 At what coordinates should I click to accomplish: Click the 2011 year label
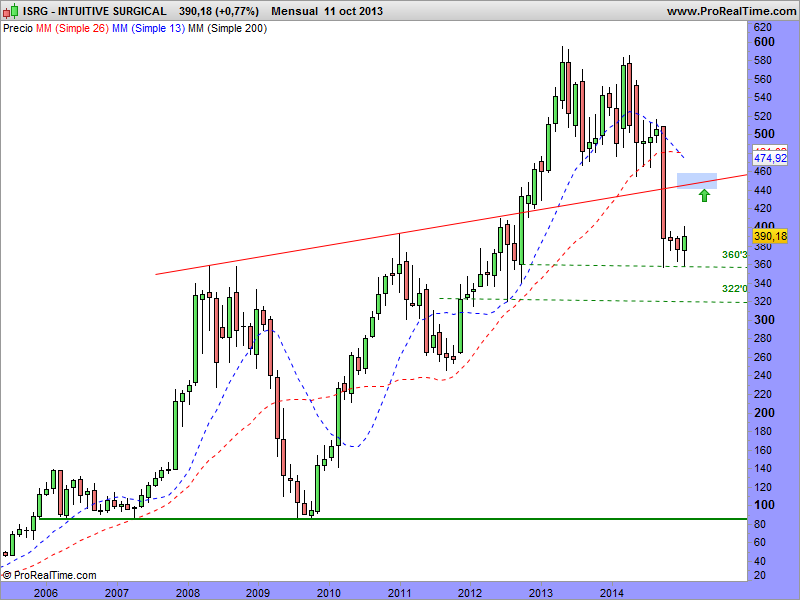click(x=400, y=593)
